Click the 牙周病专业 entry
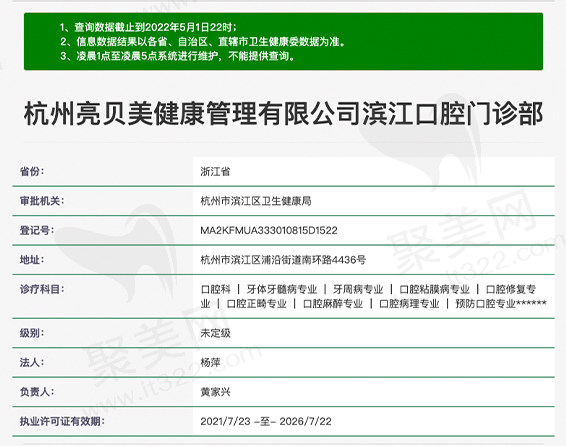The height and width of the screenshot is (446, 566). pos(358,289)
